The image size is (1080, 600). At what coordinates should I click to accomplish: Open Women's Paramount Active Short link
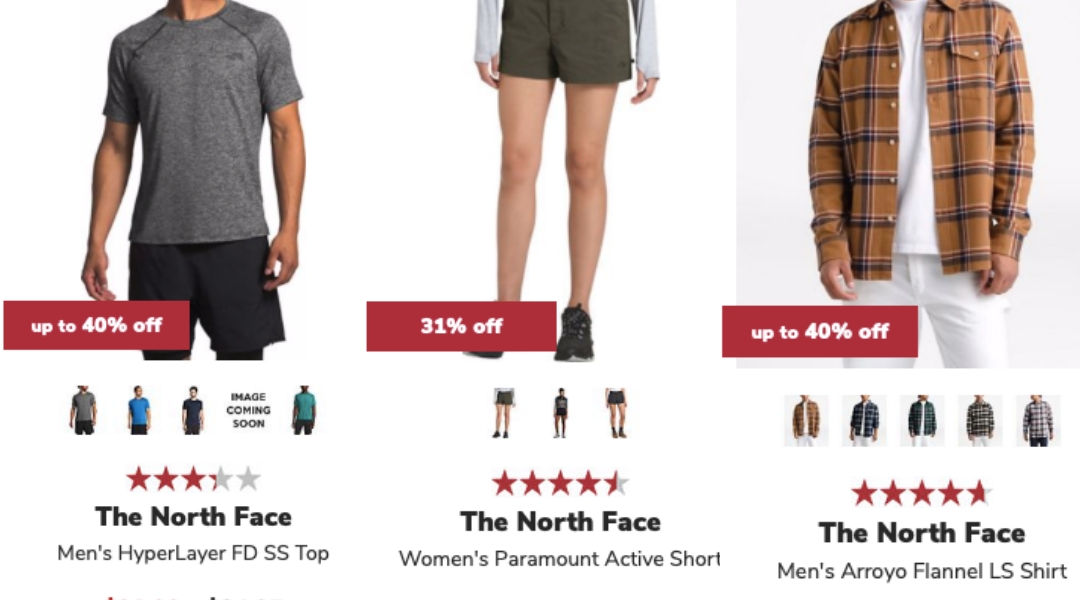(x=559, y=559)
